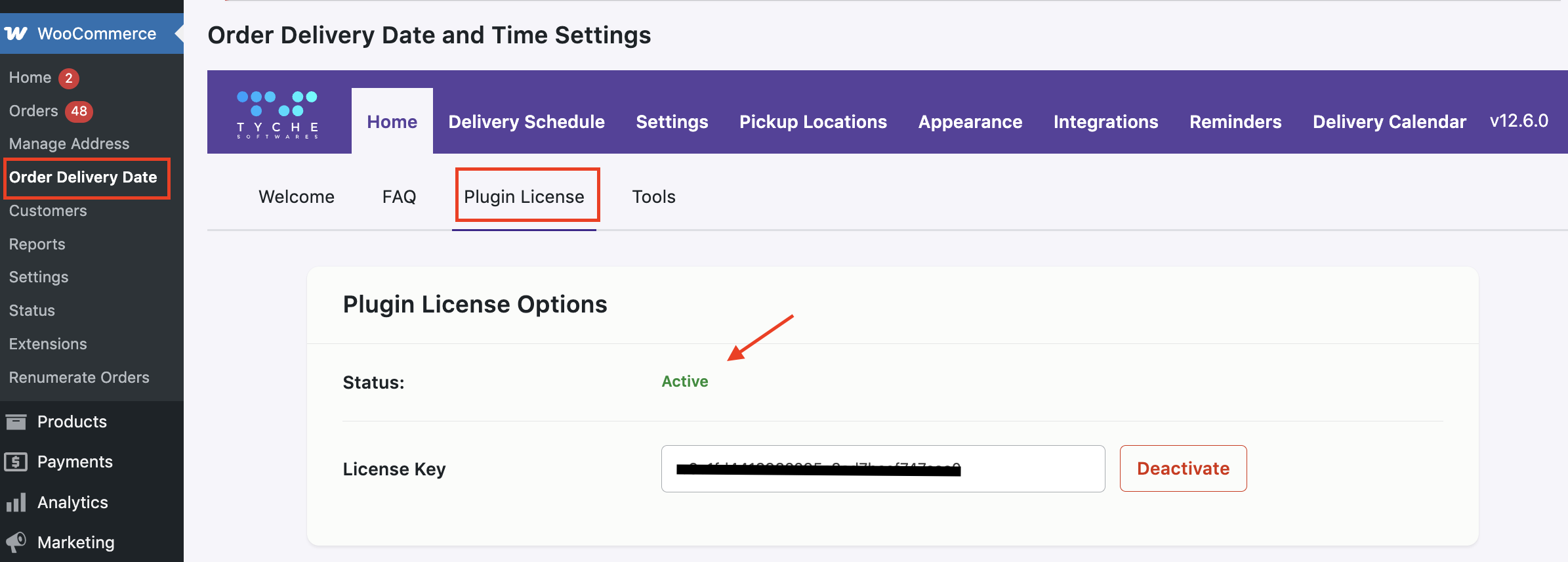Click the Deactivate license button
Image resolution: width=1568 pixels, height=562 pixels.
pyautogui.click(x=1184, y=468)
